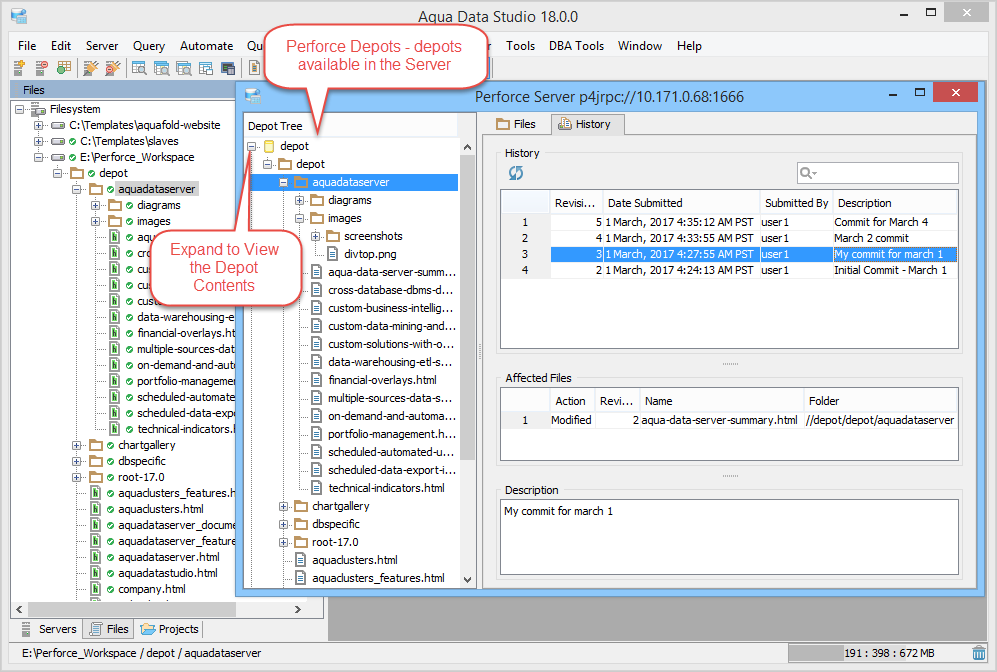Click inside the Description text area
Viewport: 997px width, 672px height.
click(729, 537)
